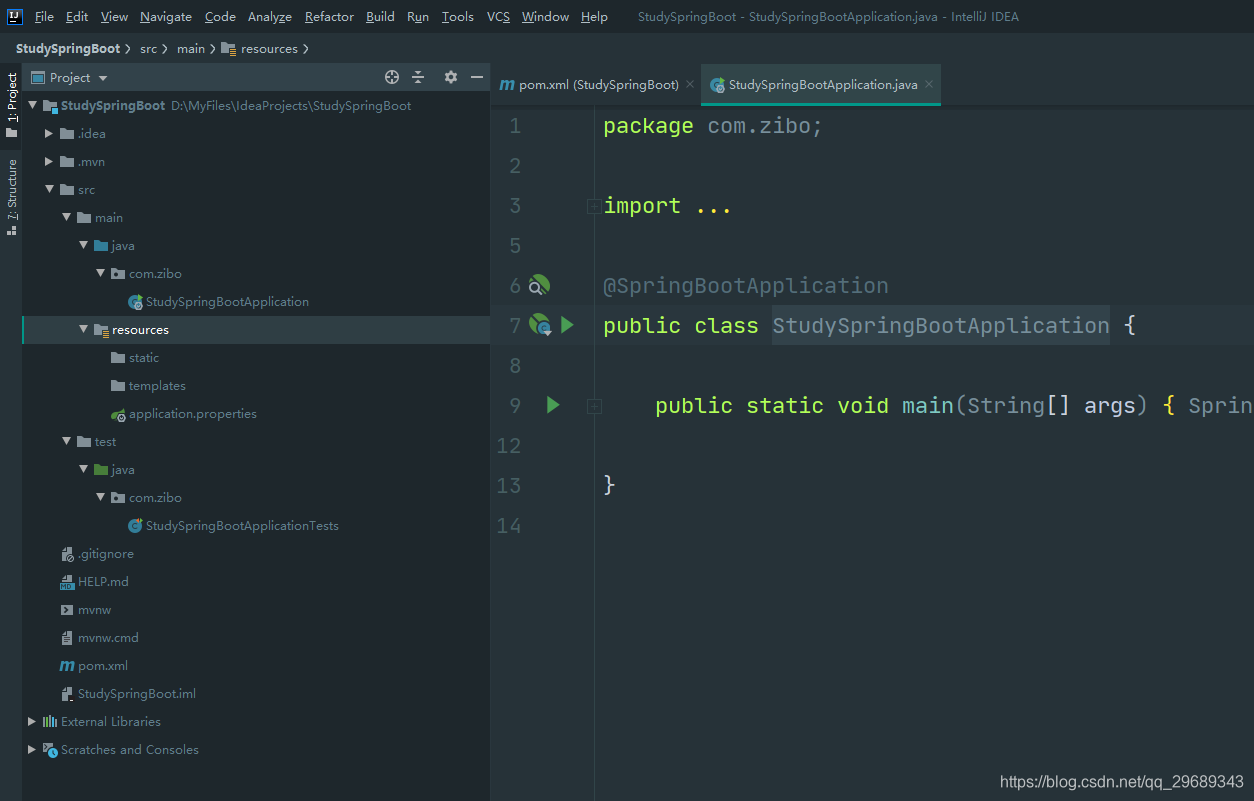Expand the .mvn folder
Screen dimensions: 1254x801
(49, 161)
